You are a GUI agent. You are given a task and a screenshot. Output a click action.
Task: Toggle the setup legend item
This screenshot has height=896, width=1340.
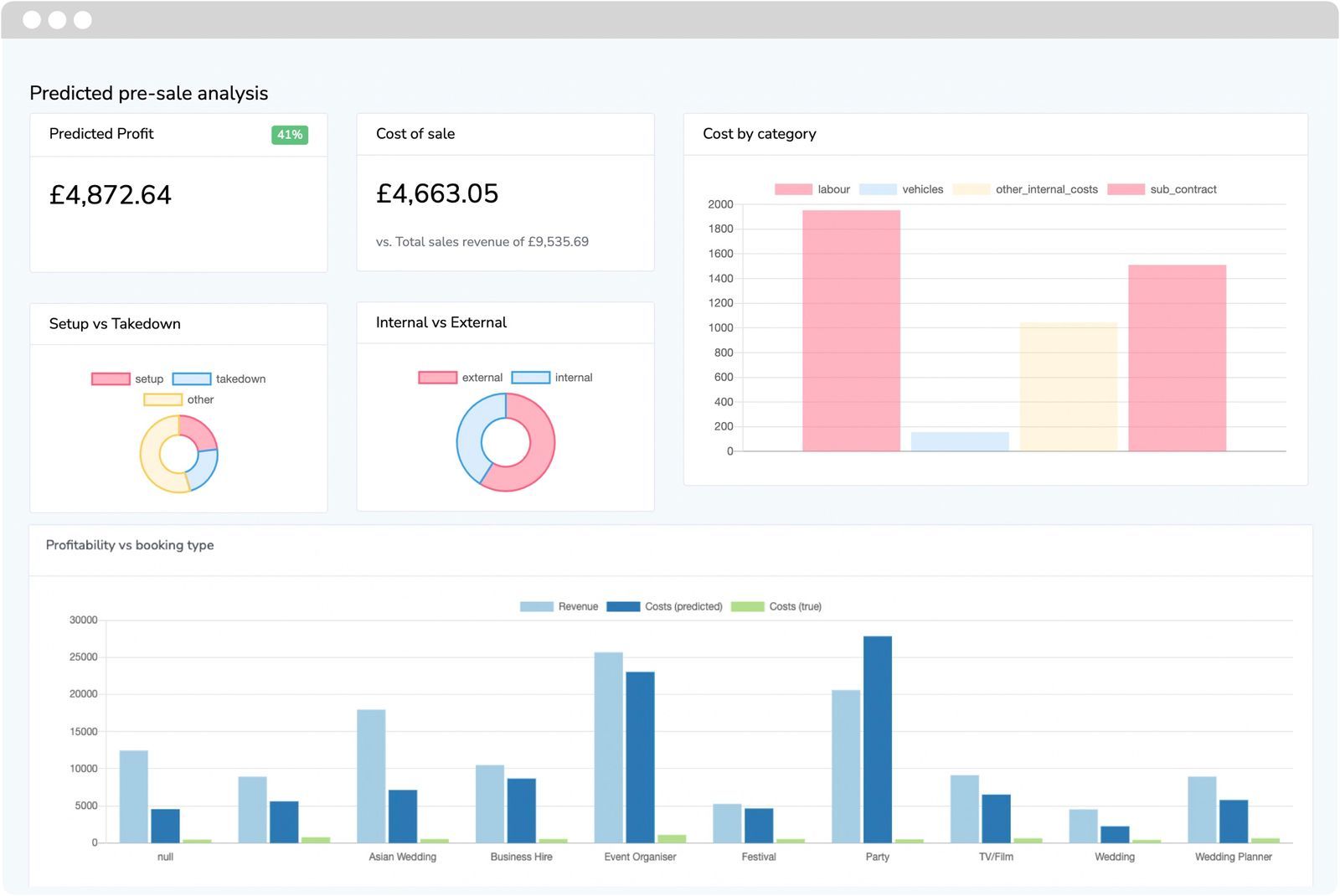[x=127, y=378]
